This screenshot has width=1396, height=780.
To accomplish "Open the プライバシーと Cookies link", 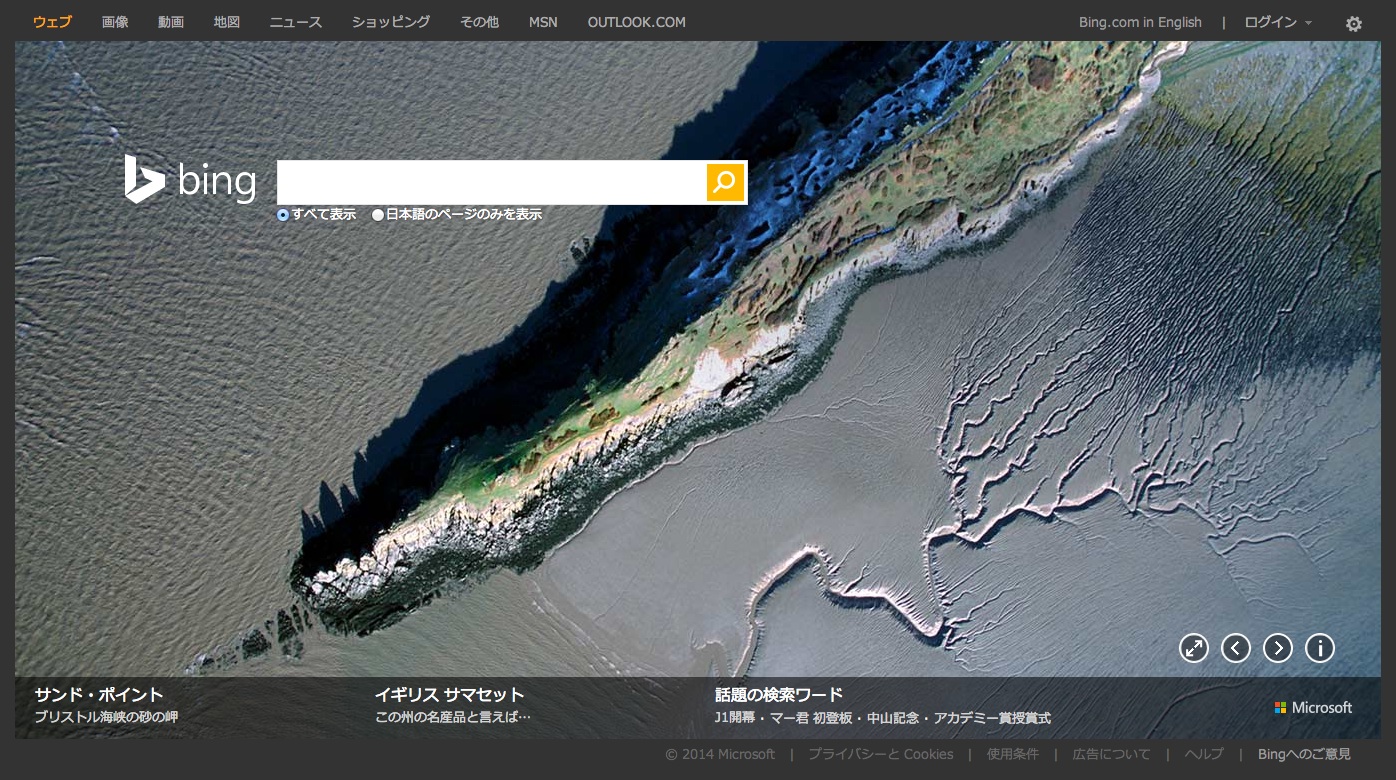I will pyautogui.click(x=880, y=754).
